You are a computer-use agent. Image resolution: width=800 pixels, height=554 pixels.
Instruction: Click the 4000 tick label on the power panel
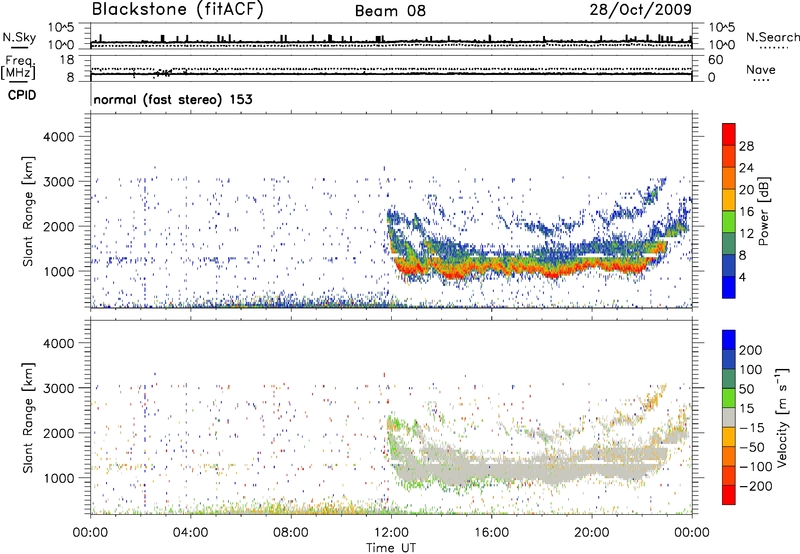tap(58, 137)
